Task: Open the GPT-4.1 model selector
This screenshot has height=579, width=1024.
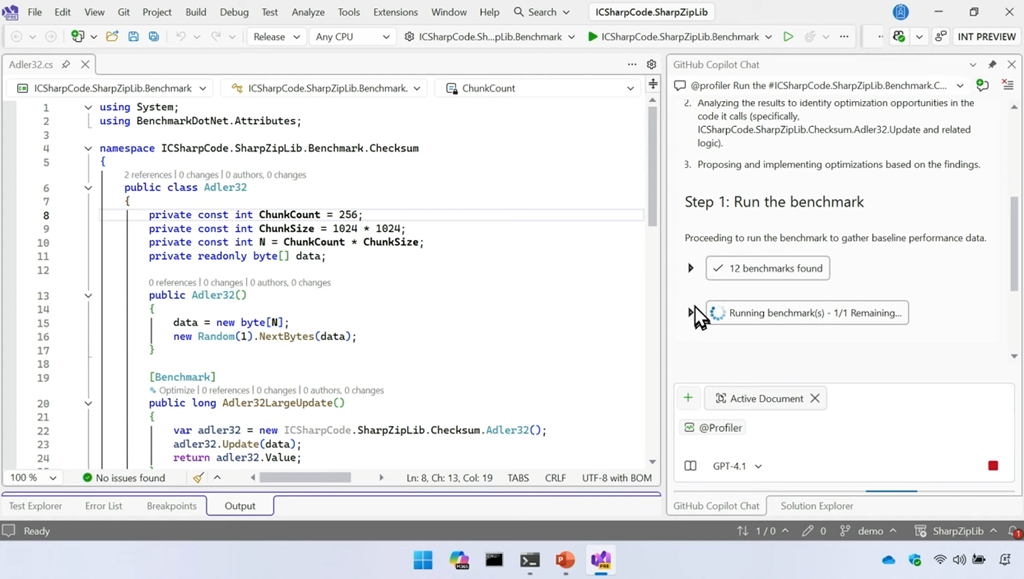Action: [x=737, y=466]
